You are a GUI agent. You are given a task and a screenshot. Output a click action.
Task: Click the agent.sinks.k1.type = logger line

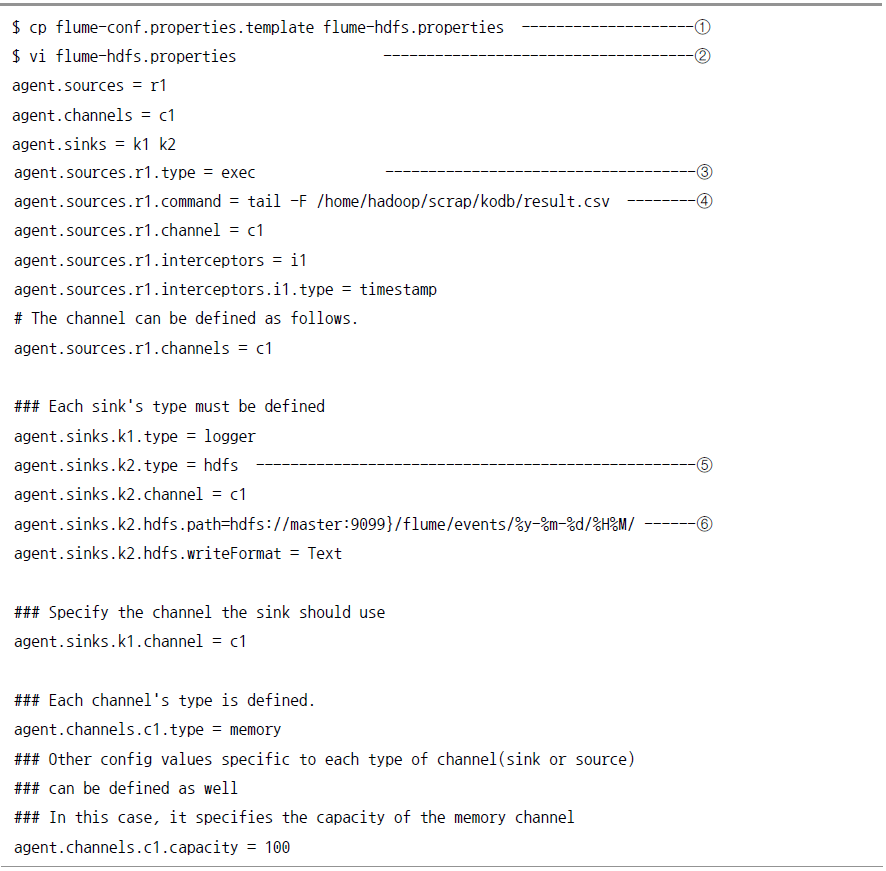click(x=134, y=437)
